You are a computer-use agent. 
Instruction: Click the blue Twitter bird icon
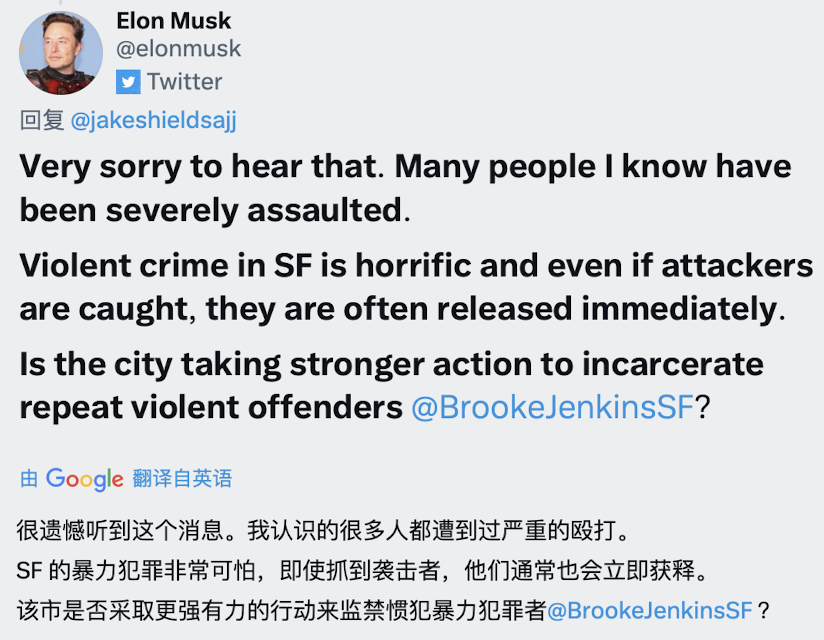pyautogui.click(x=128, y=81)
